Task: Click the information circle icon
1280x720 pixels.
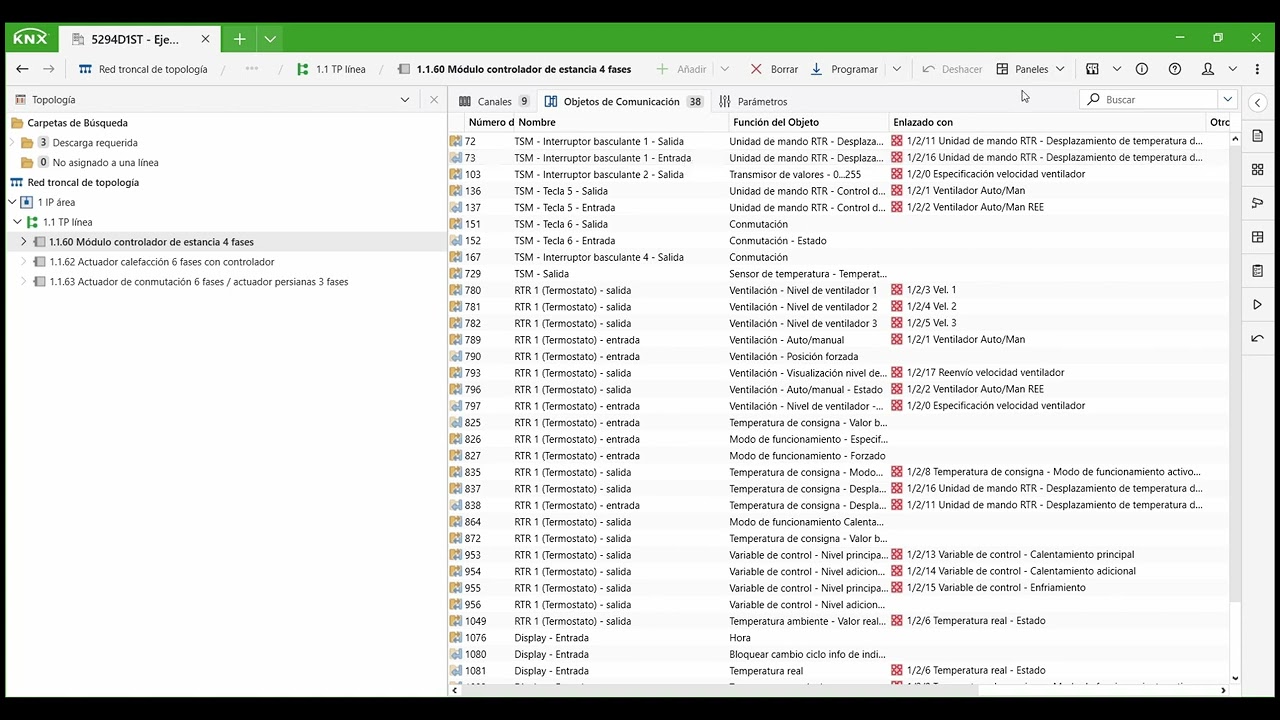Action: tap(1142, 69)
